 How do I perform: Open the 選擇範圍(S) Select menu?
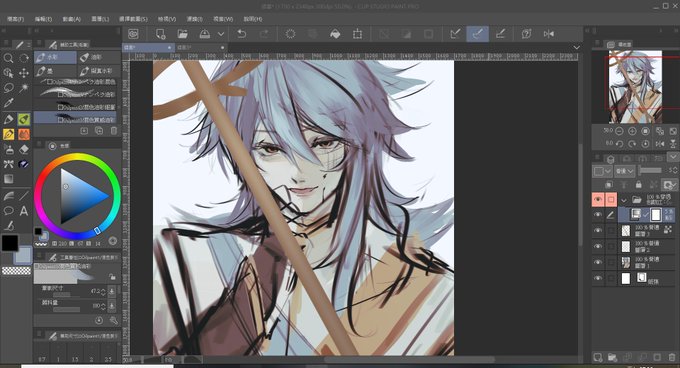[x=133, y=19]
